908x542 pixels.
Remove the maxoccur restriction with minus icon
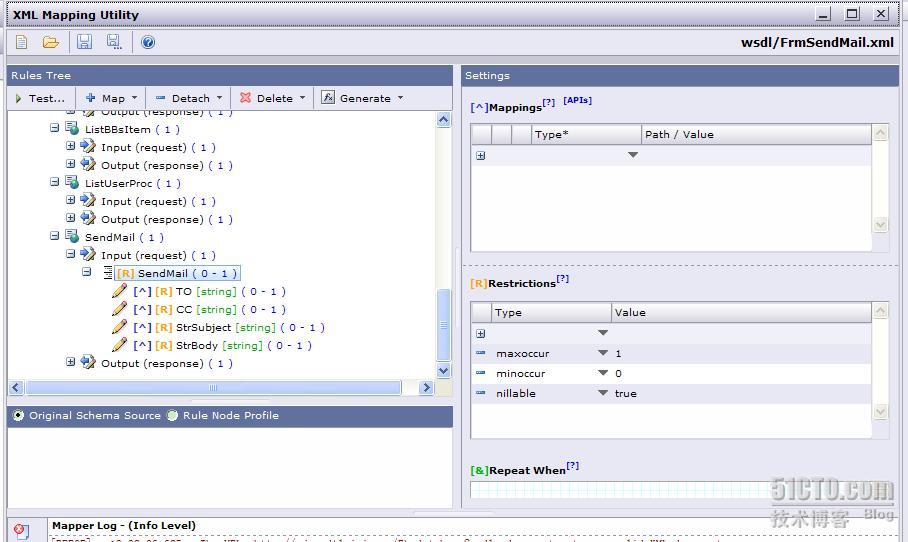[x=481, y=353]
